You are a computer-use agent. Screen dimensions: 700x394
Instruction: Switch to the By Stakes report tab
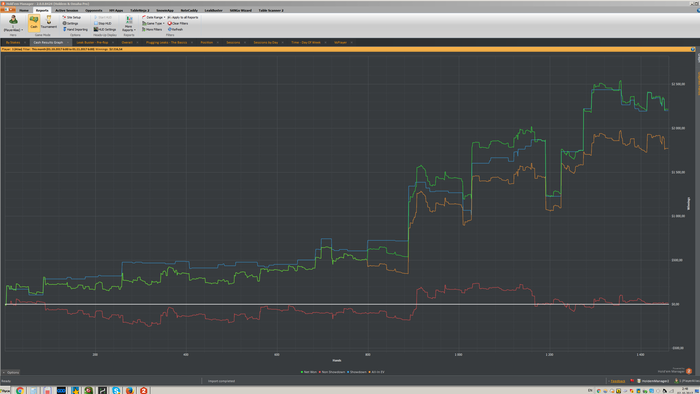pyautogui.click(x=13, y=42)
